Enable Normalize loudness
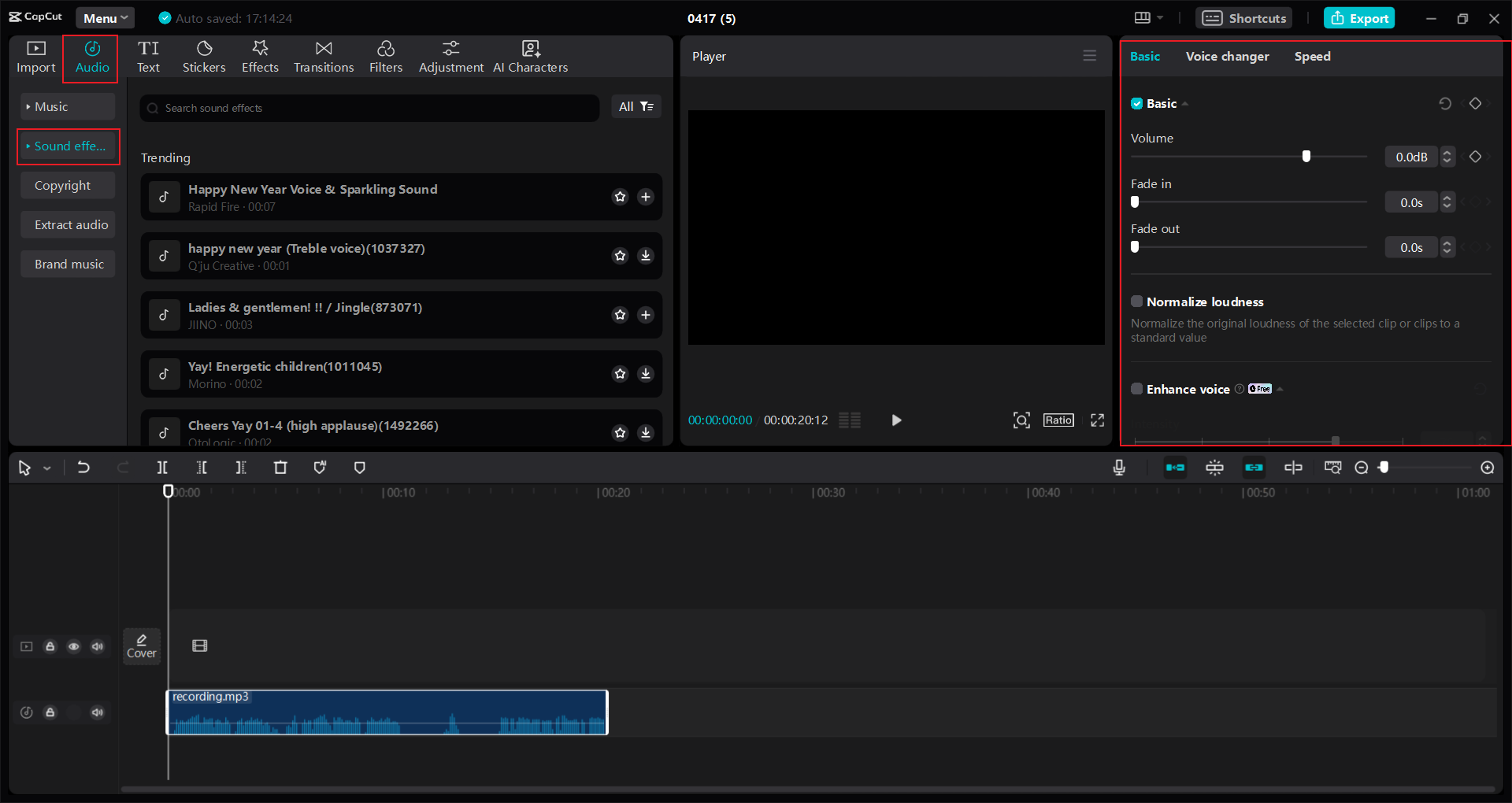The height and width of the screenshot is (803, 1512). tap(1136, 301)
